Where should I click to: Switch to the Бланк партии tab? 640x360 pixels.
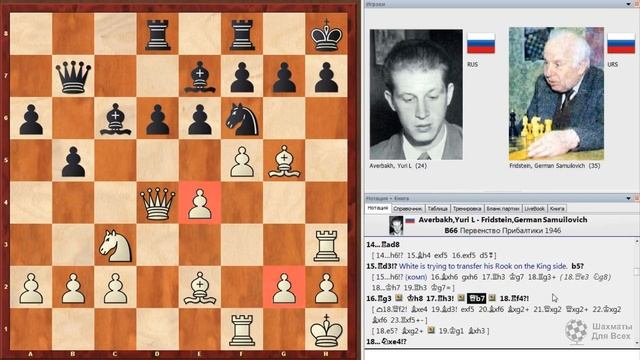[x=502, y=209]
